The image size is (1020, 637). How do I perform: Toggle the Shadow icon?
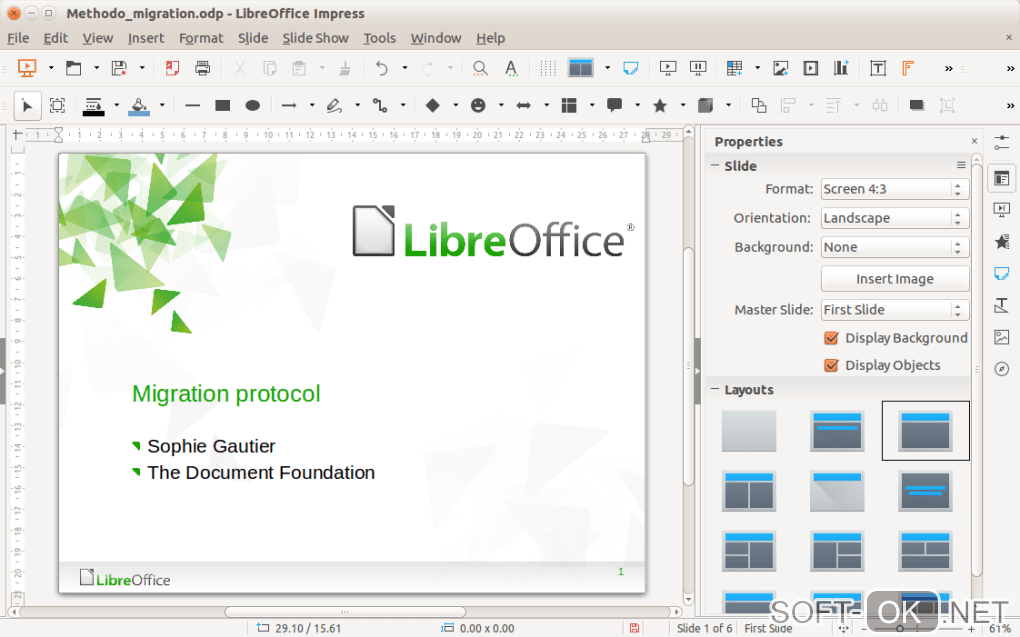point(917,105)
